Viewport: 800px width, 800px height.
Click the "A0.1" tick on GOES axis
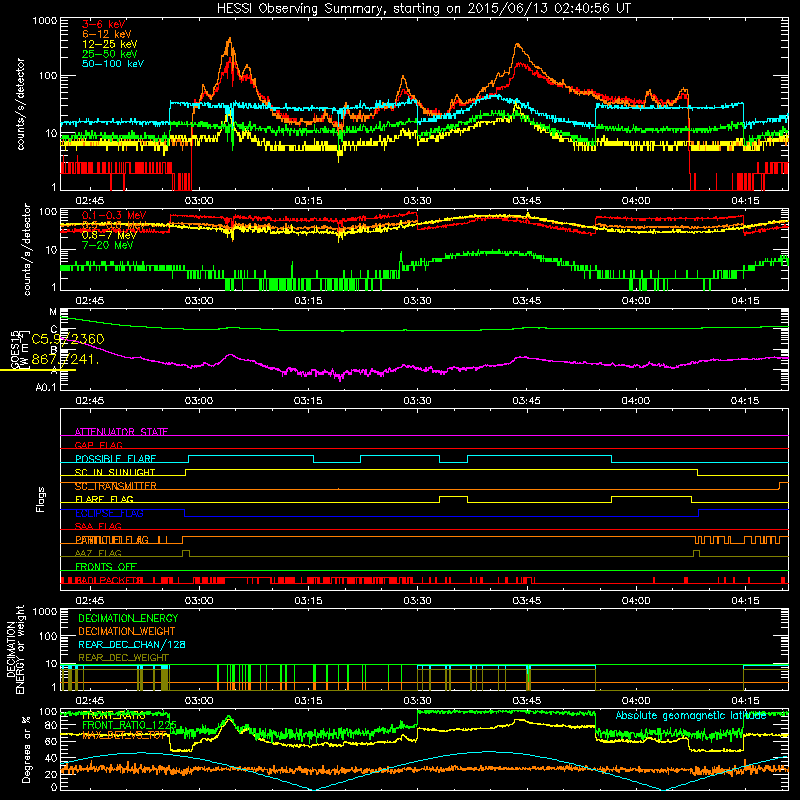[x=45, y=387]
